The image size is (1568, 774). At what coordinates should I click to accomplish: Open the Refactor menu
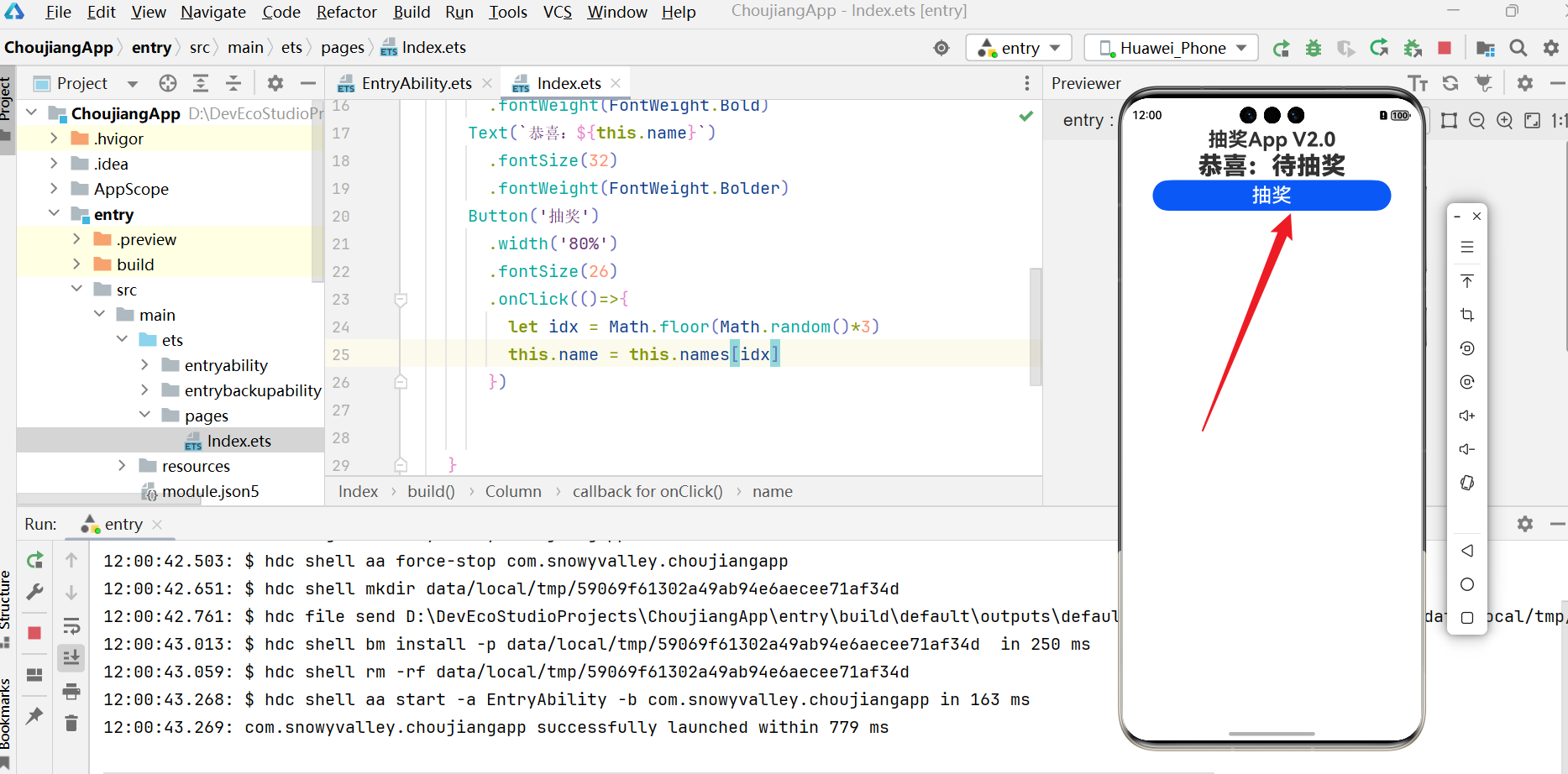[x=347, y=12]
